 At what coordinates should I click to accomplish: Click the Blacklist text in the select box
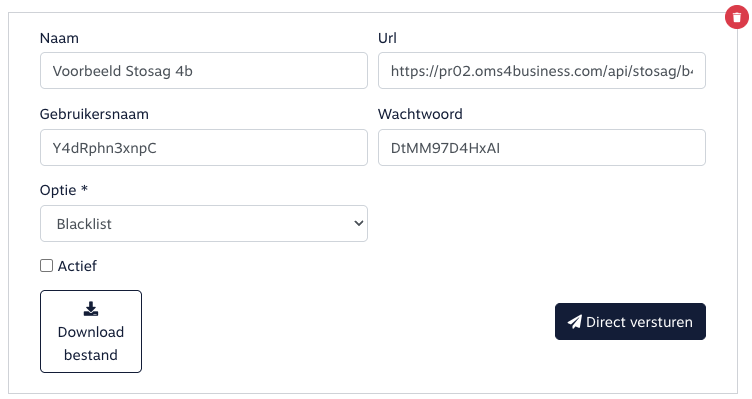click(84, 224)
